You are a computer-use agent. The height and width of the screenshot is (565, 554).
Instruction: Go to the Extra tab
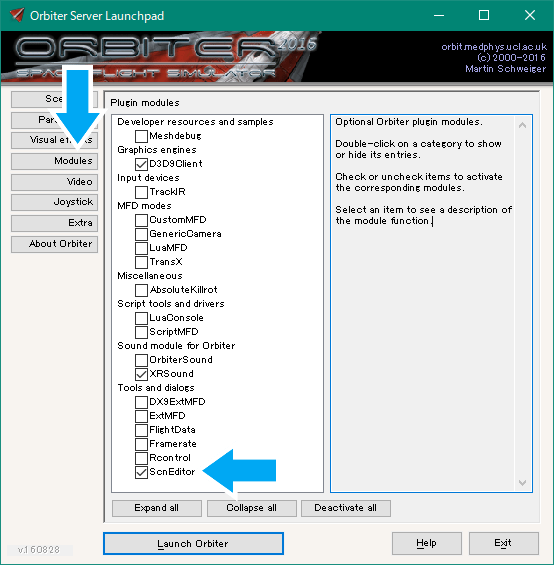point(54,223)
